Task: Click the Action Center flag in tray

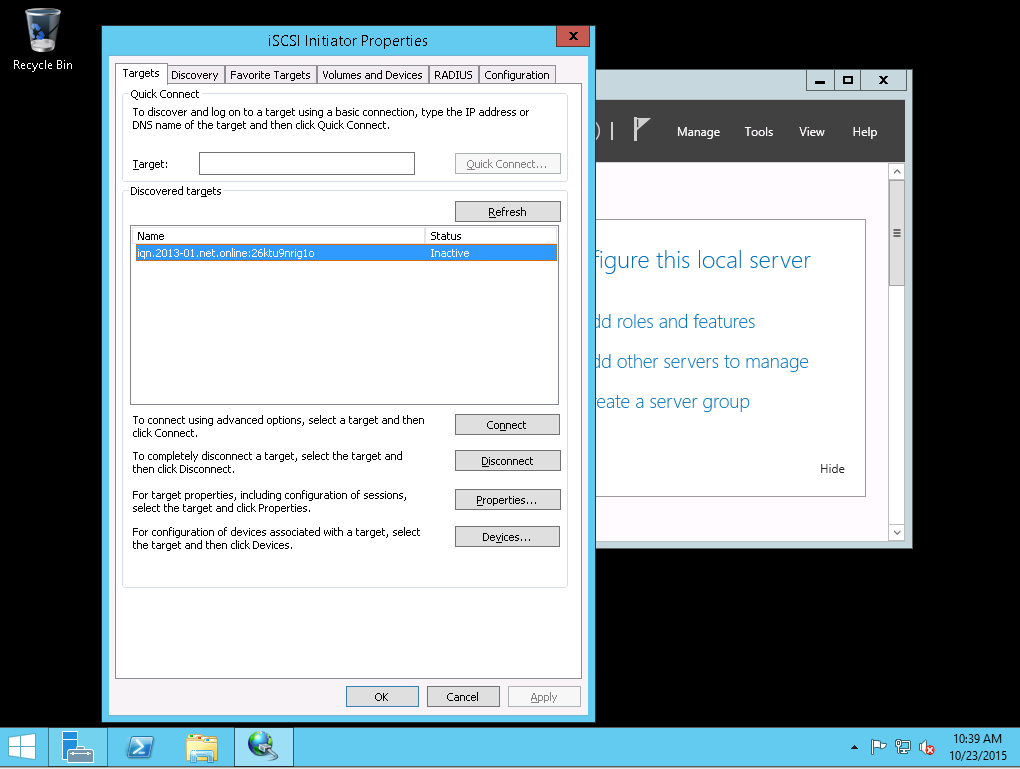Action: point(878,747)
